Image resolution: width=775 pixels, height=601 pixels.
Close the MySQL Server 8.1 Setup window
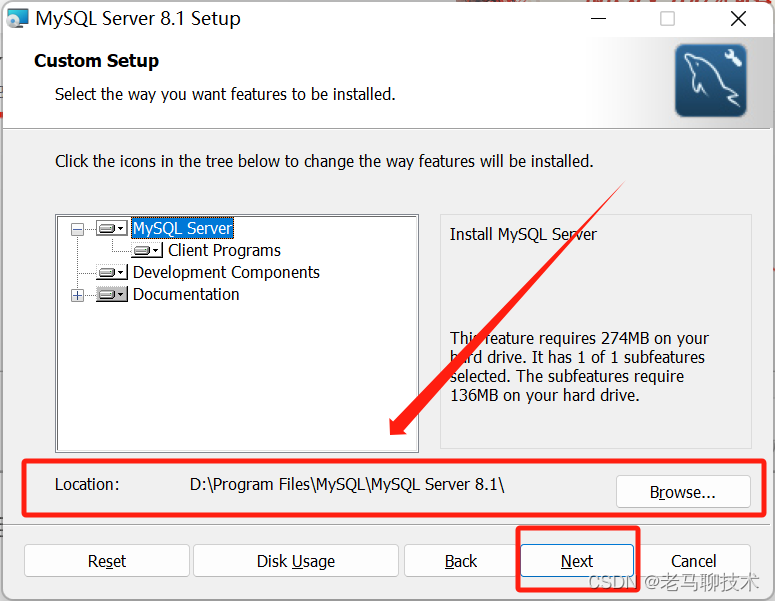(738, 19)
